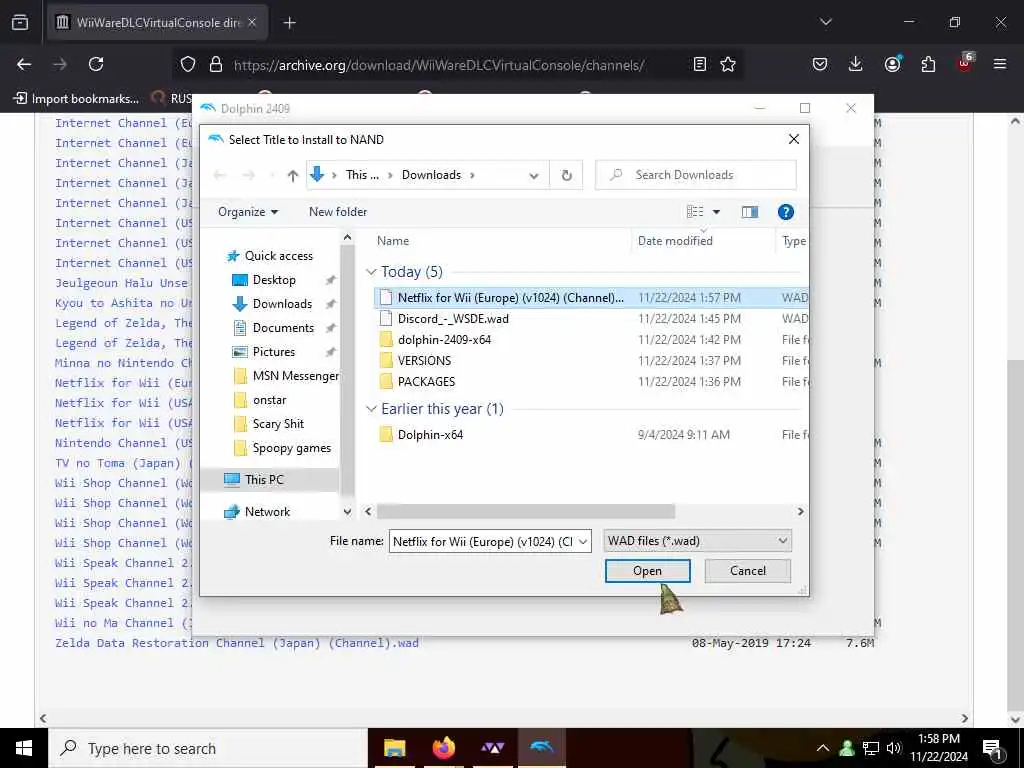This screenshot has height=768, width=1024.
Task: Click New folder in the dialog toolbar
Action: (x=338, y=212)
